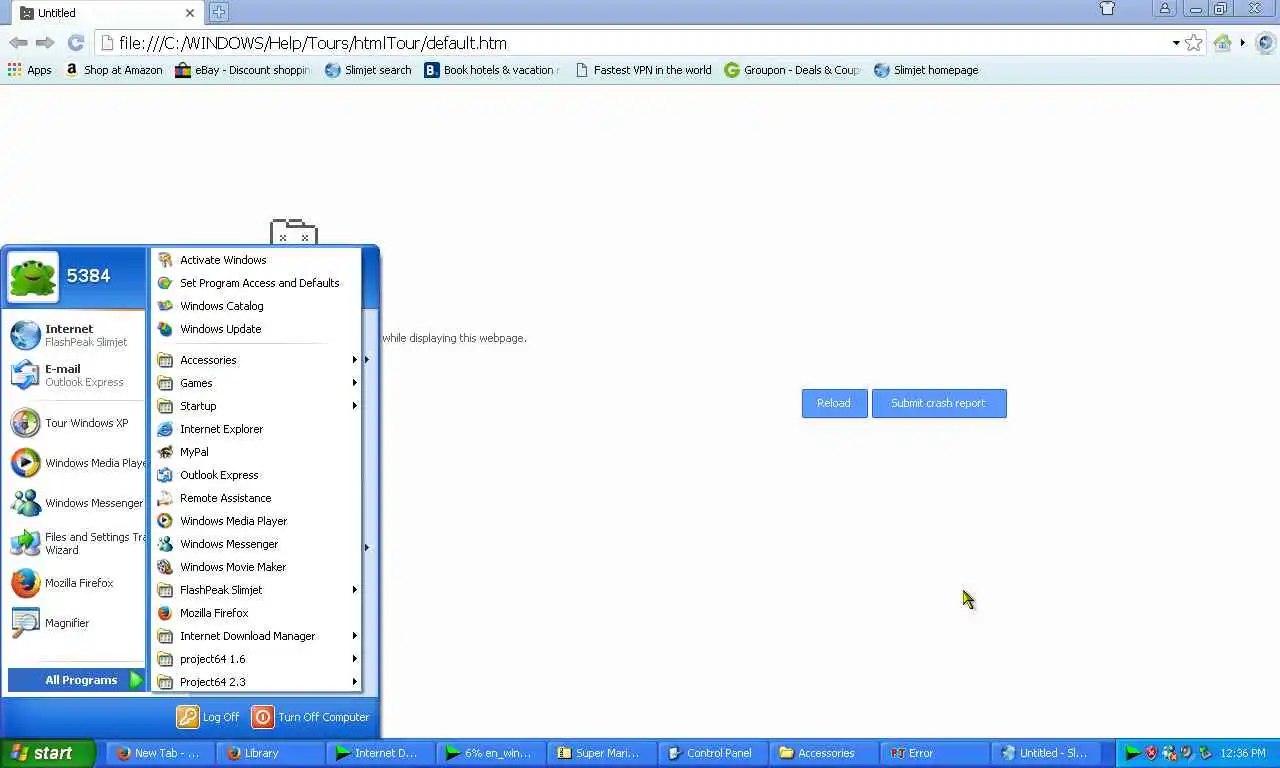Click the Turn Off Computer button
Image resolution: width=1280 pixels, height=768 pixels.
pyautogui.click(x=311, y=717)
